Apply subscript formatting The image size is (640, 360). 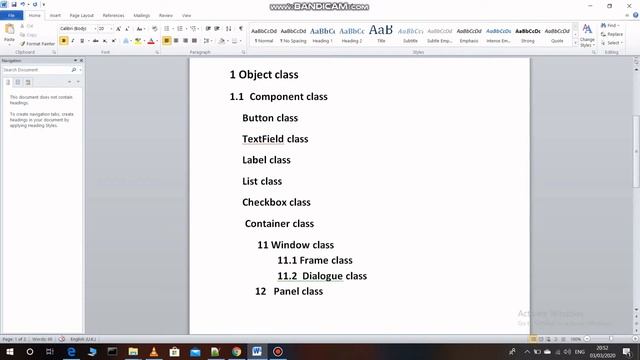tap(105, 41)
